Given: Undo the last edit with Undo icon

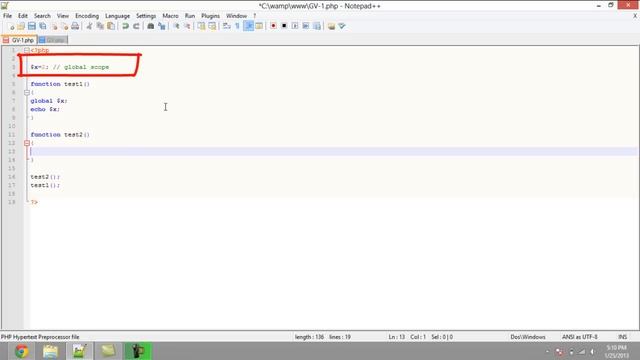Looking at the screenshot, I should (x=125, y=26).
